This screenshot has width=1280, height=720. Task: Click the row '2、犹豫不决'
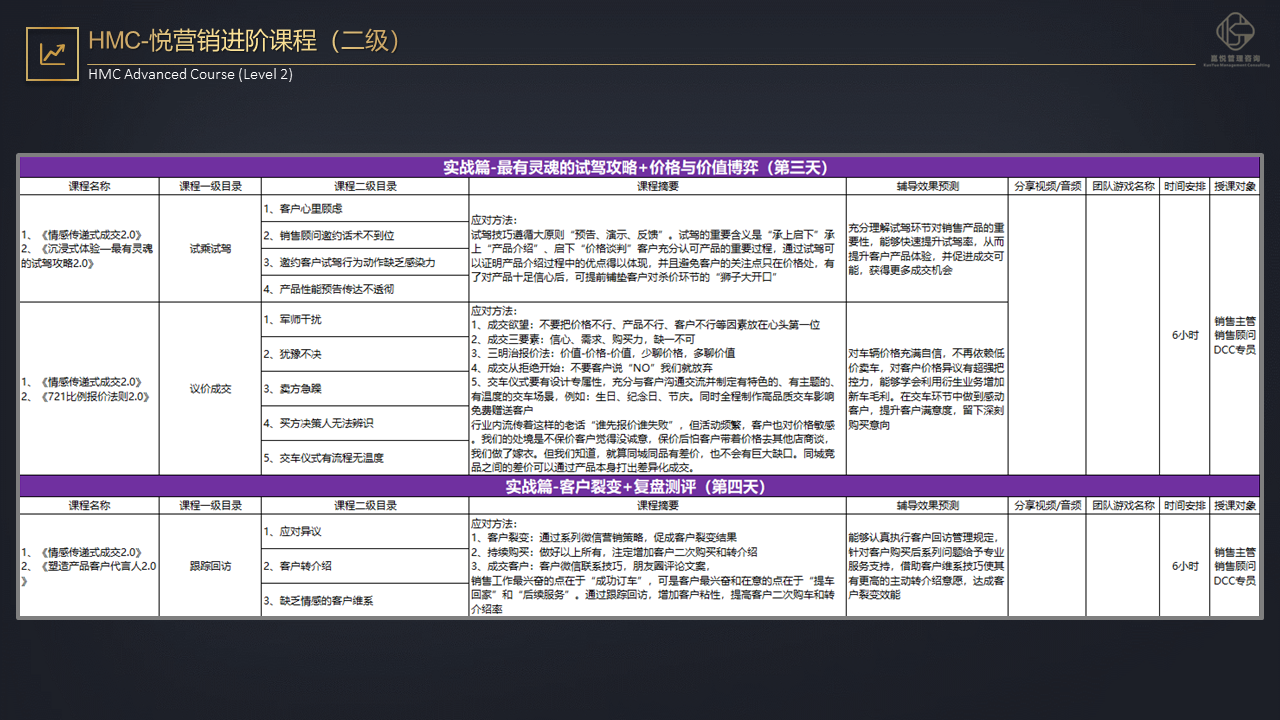click(364, 354)
